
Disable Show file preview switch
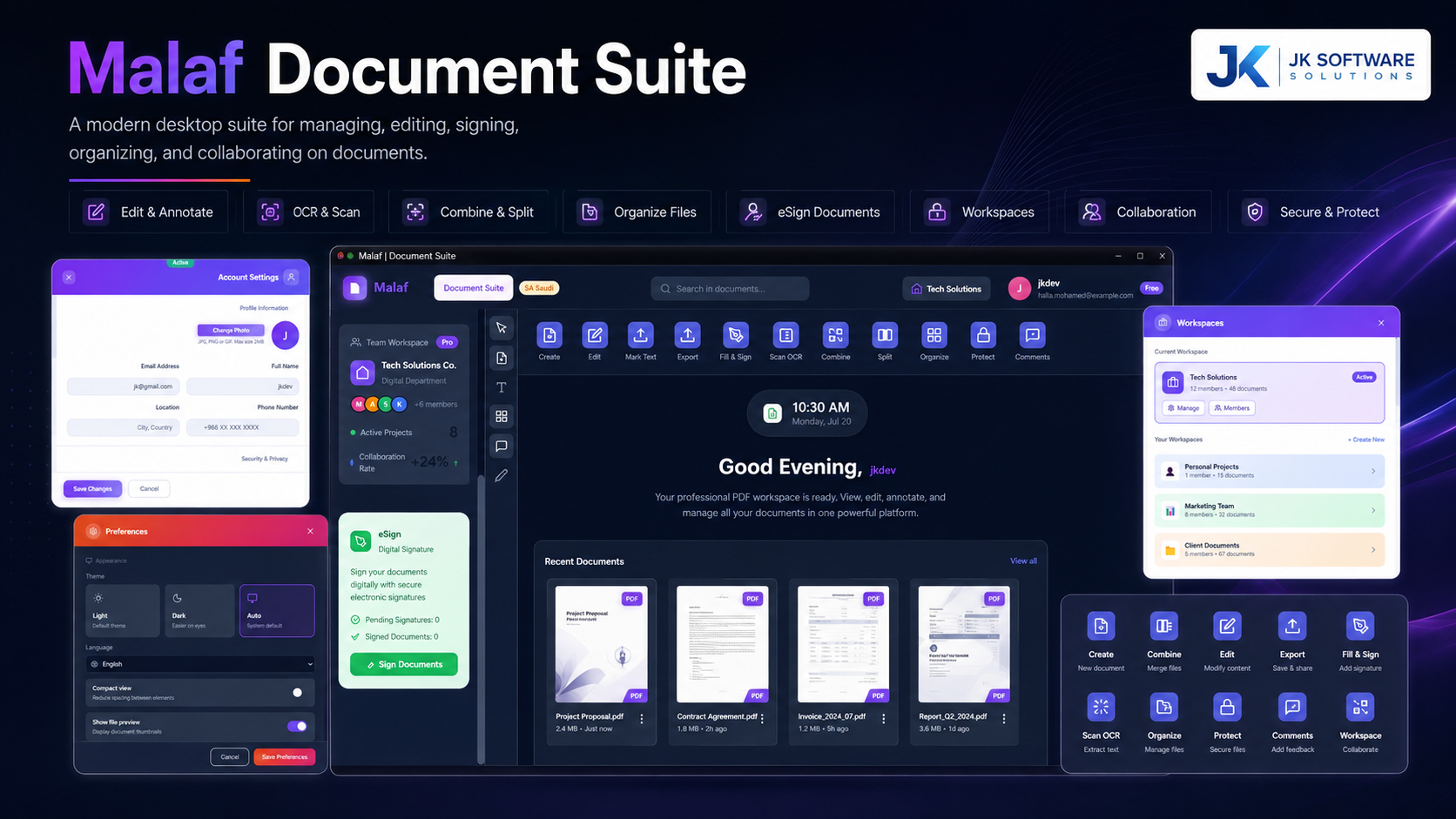(x=297, y=726)
